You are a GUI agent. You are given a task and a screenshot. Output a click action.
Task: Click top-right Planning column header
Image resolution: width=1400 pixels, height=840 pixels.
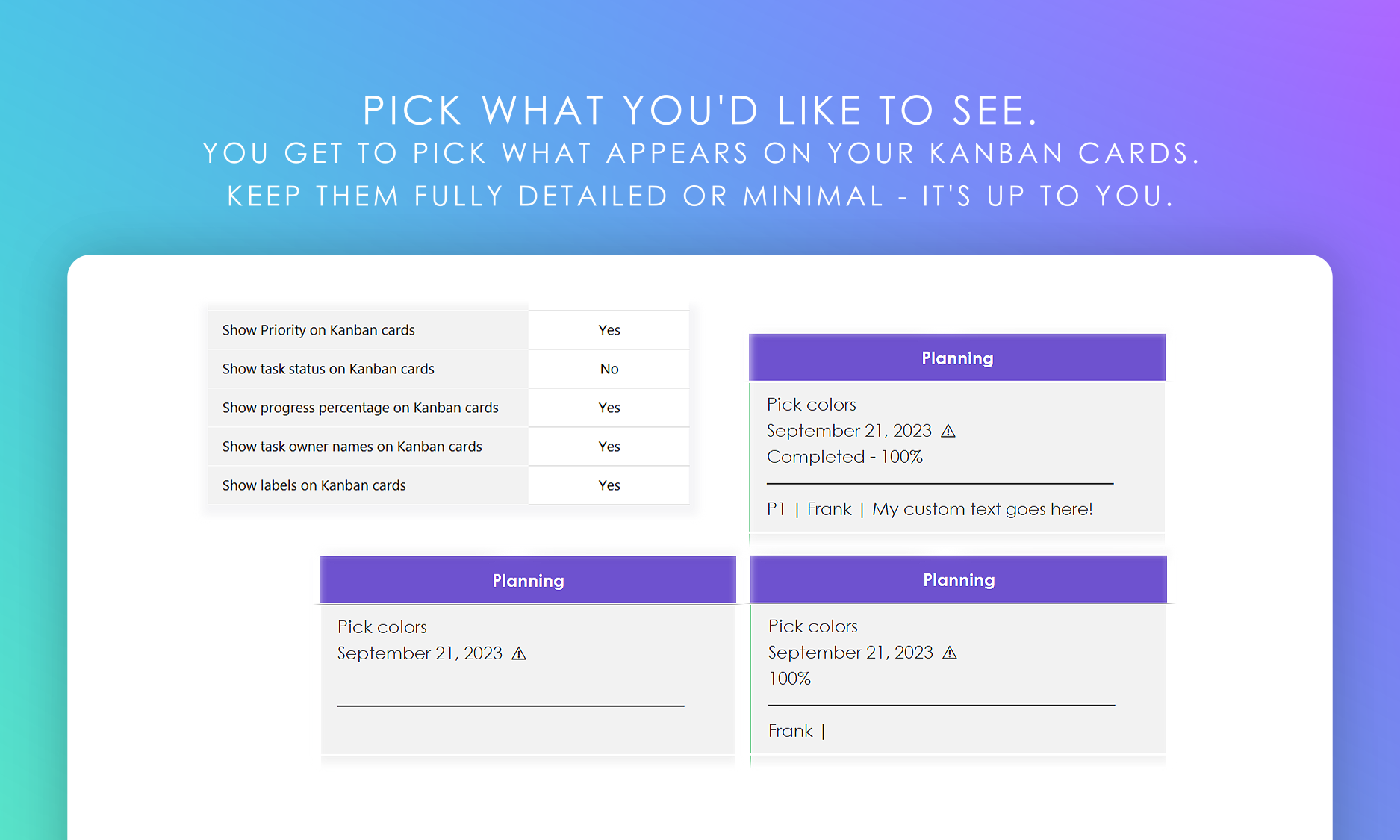(x=956, y=358)
